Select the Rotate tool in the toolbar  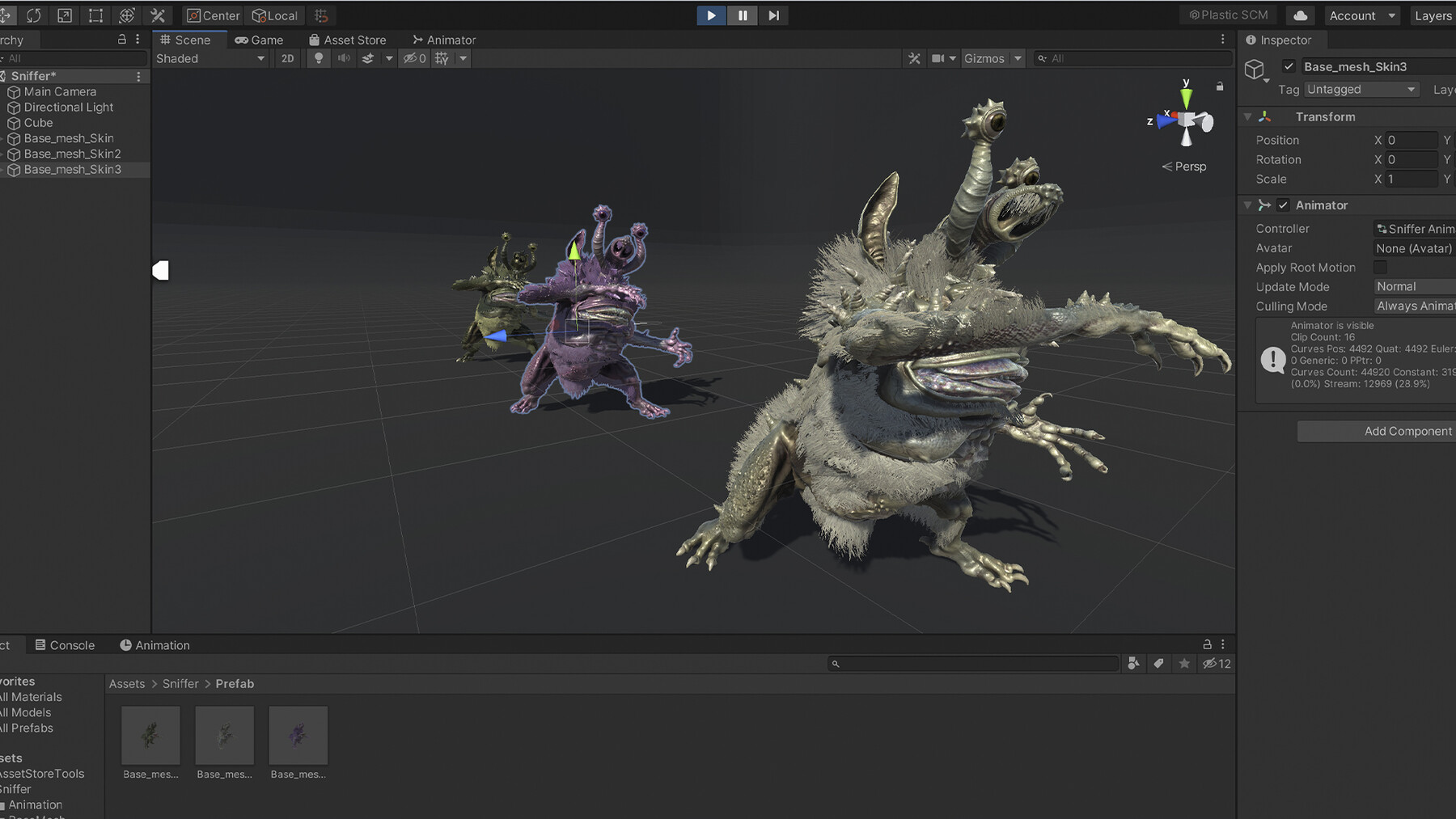click(34, 15)
